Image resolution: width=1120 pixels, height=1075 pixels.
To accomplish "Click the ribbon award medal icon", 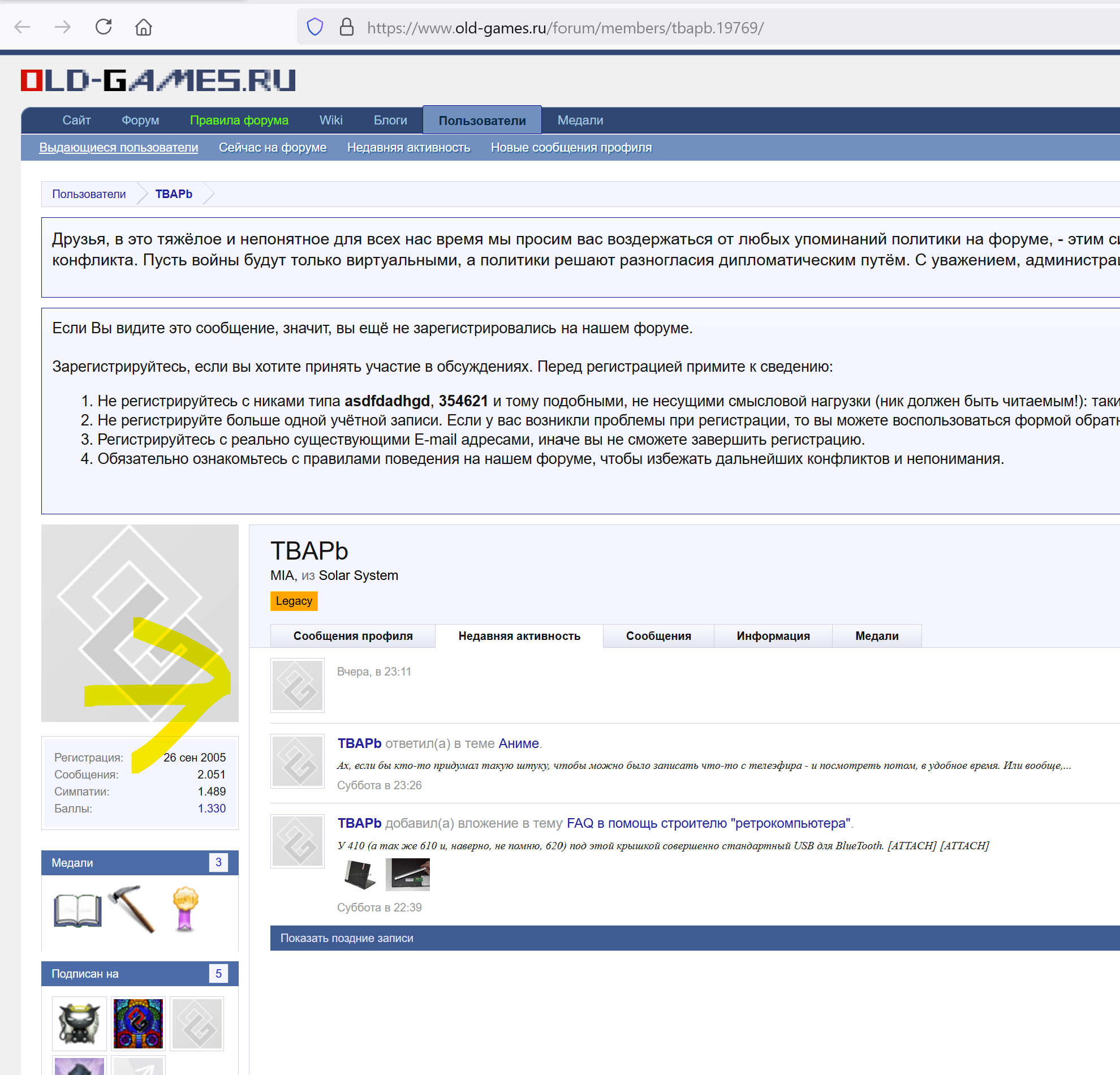I will [185, 909].
